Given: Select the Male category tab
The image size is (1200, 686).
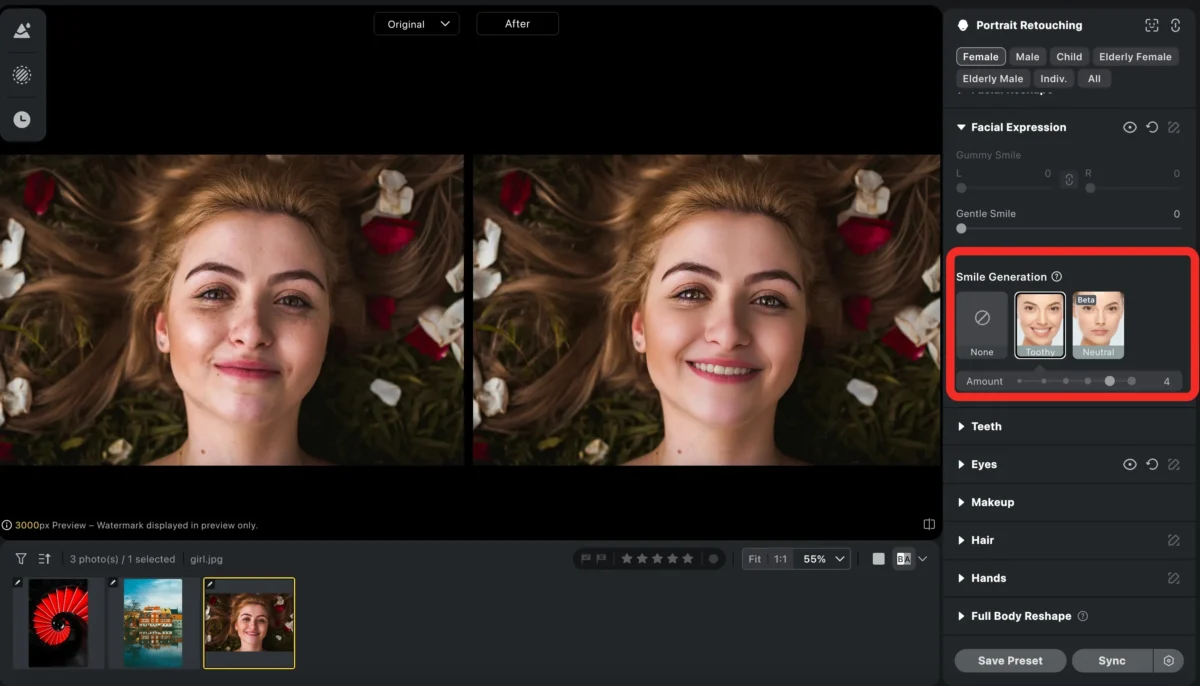Looking at the screenshot, I should pyautogui.click(x=1027, y=57).
